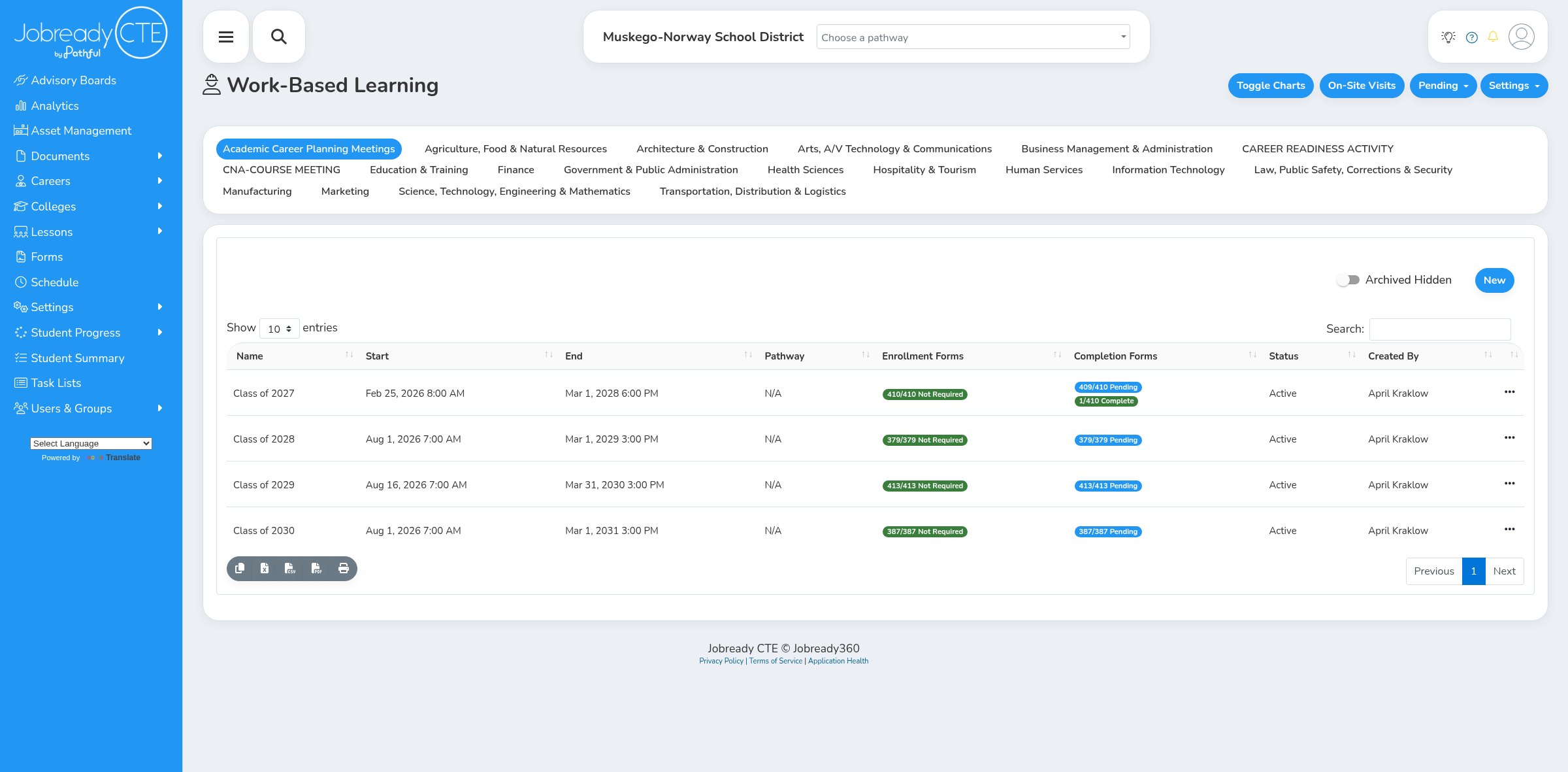Open the user profile avatar
Screen dimensions: 1568x772
click(x=1522, y=37)
